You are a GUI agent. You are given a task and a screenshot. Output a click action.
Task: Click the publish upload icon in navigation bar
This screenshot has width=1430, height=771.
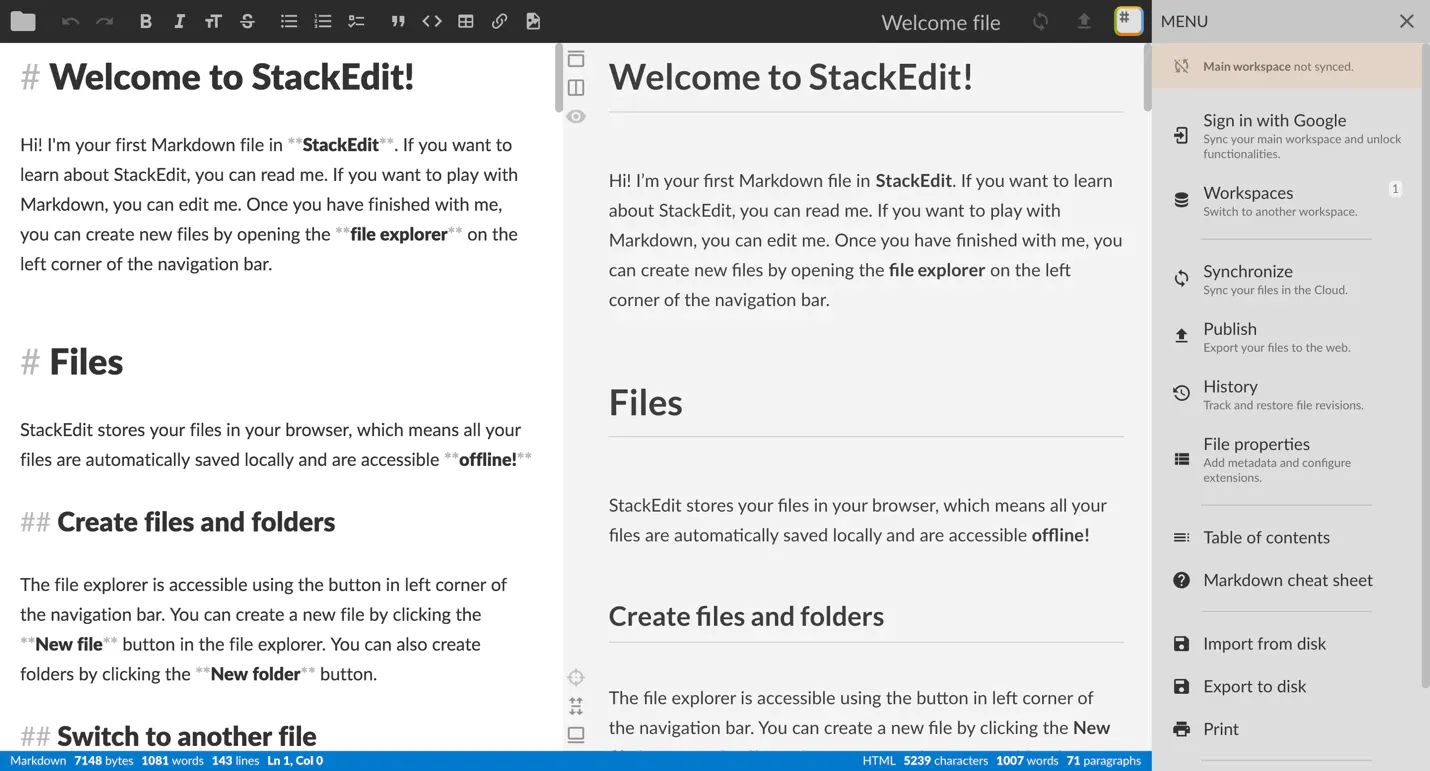click(1084, 21)
